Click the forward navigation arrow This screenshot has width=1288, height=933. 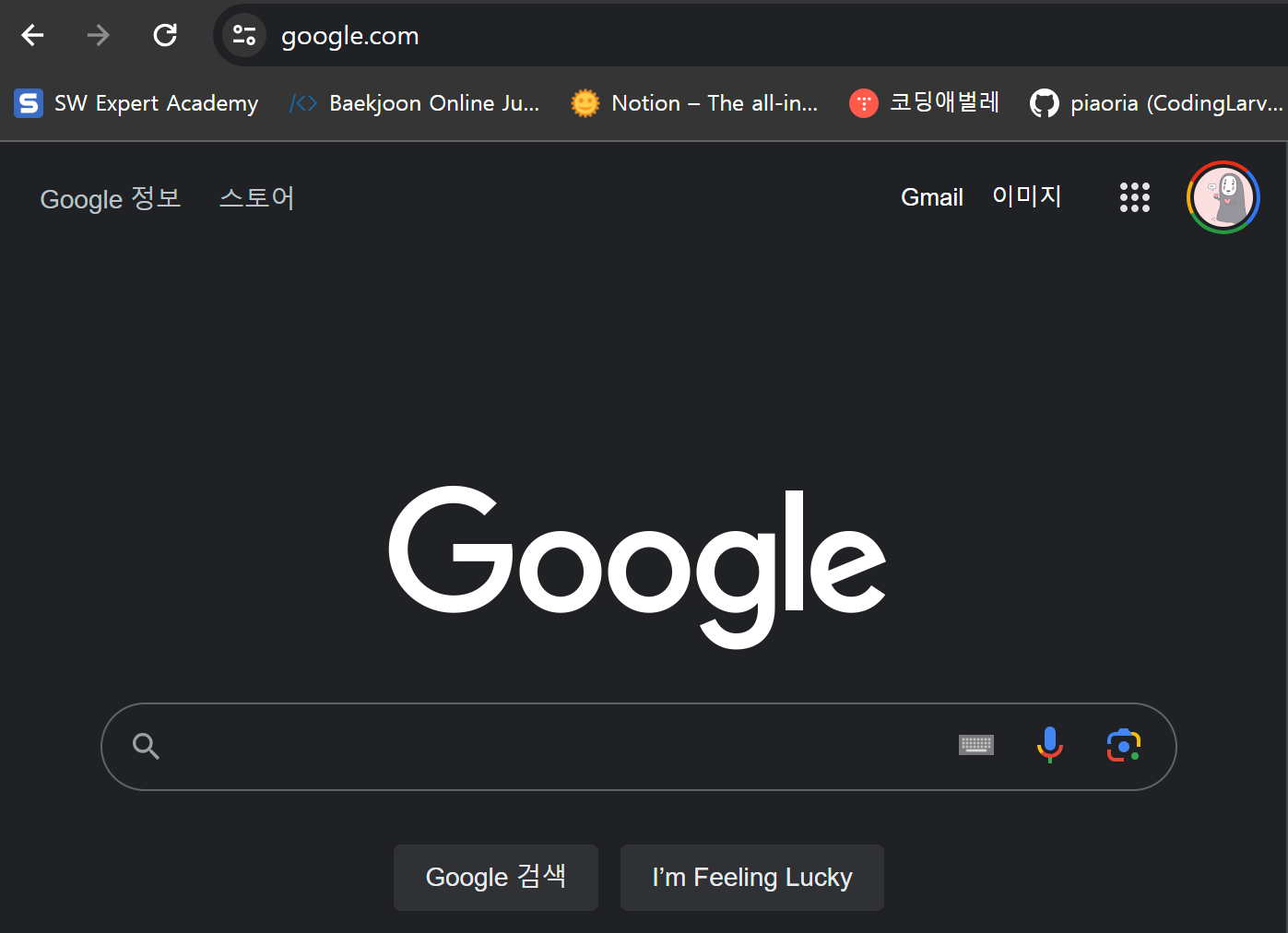click(99, 35)
